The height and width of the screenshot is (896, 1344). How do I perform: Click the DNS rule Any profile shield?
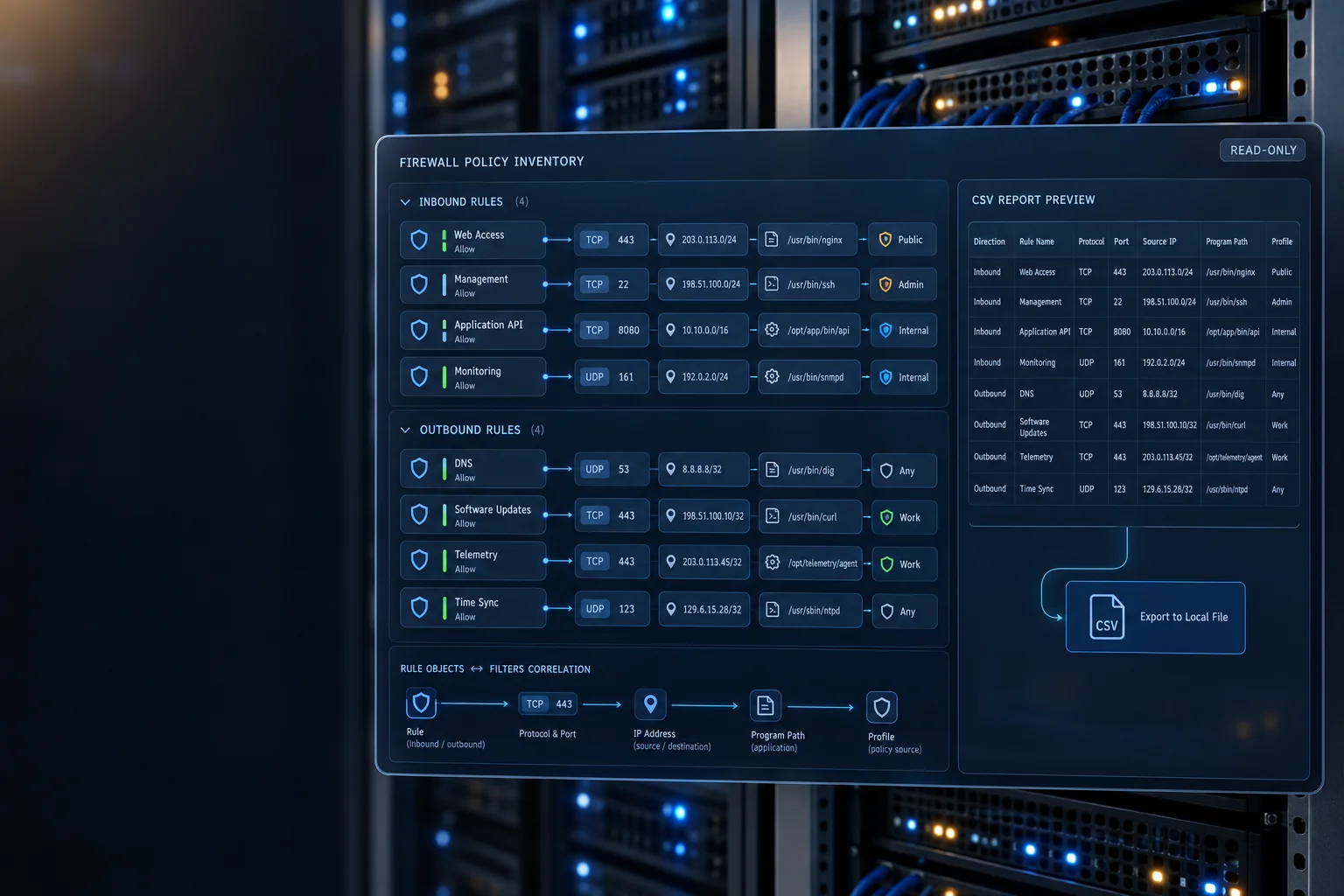886,471
